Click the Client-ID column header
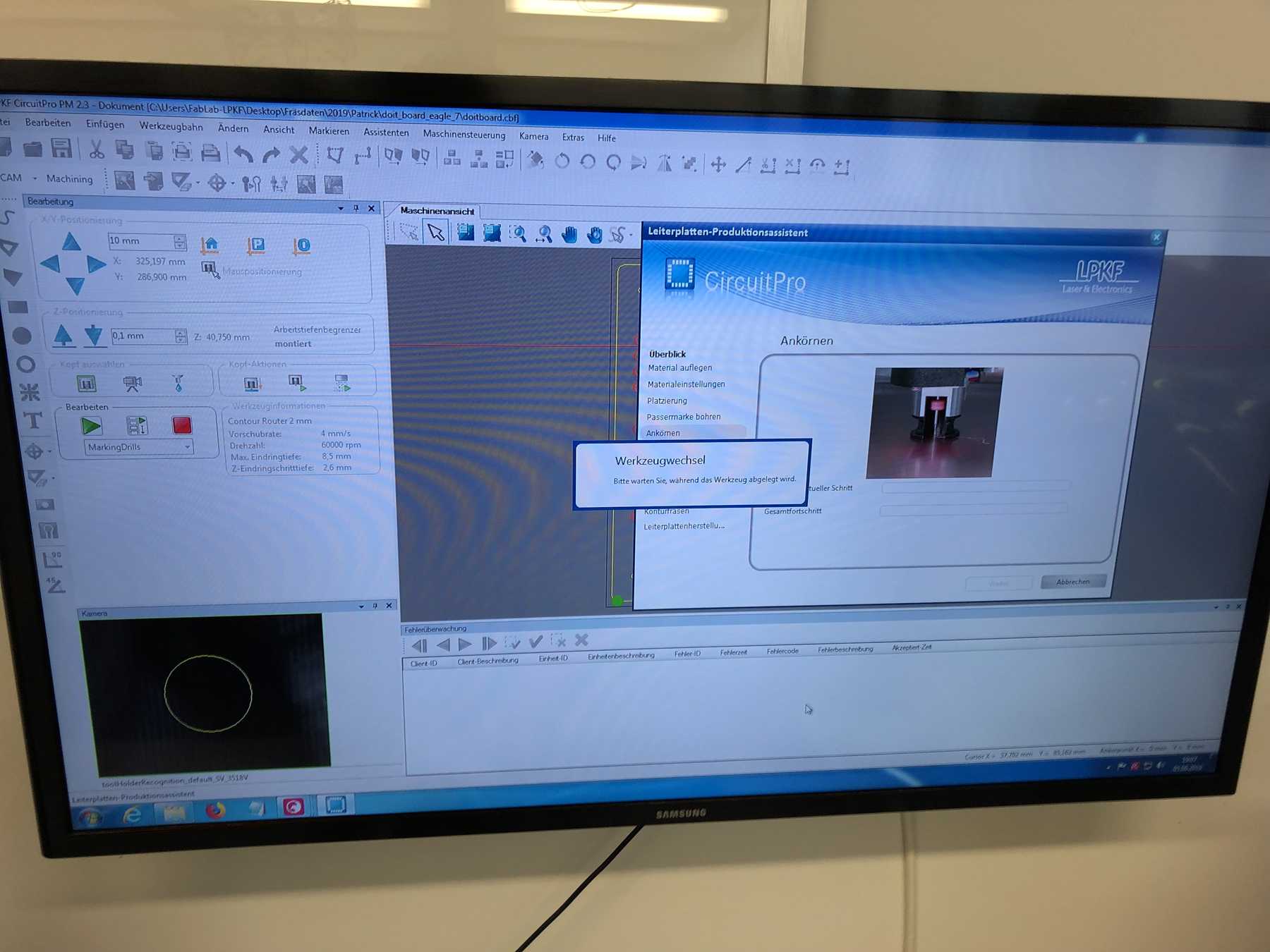 pyautogui.click(x=423, y=664)
